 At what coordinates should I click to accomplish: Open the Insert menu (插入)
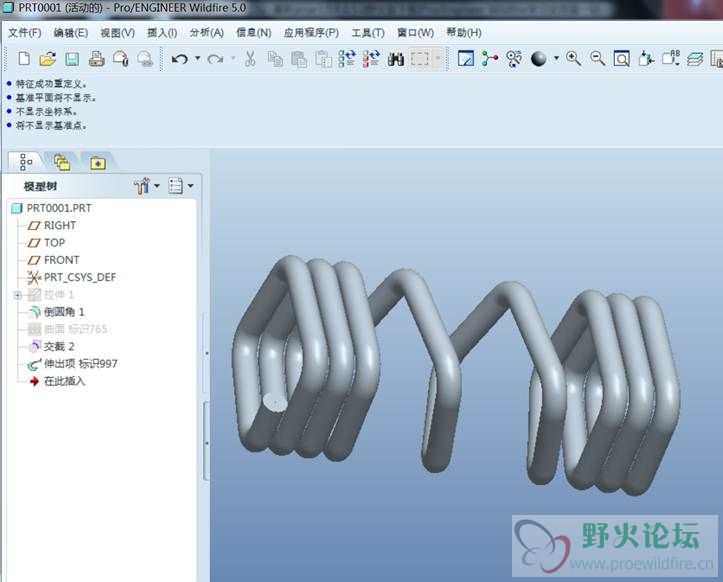point(162,33)
